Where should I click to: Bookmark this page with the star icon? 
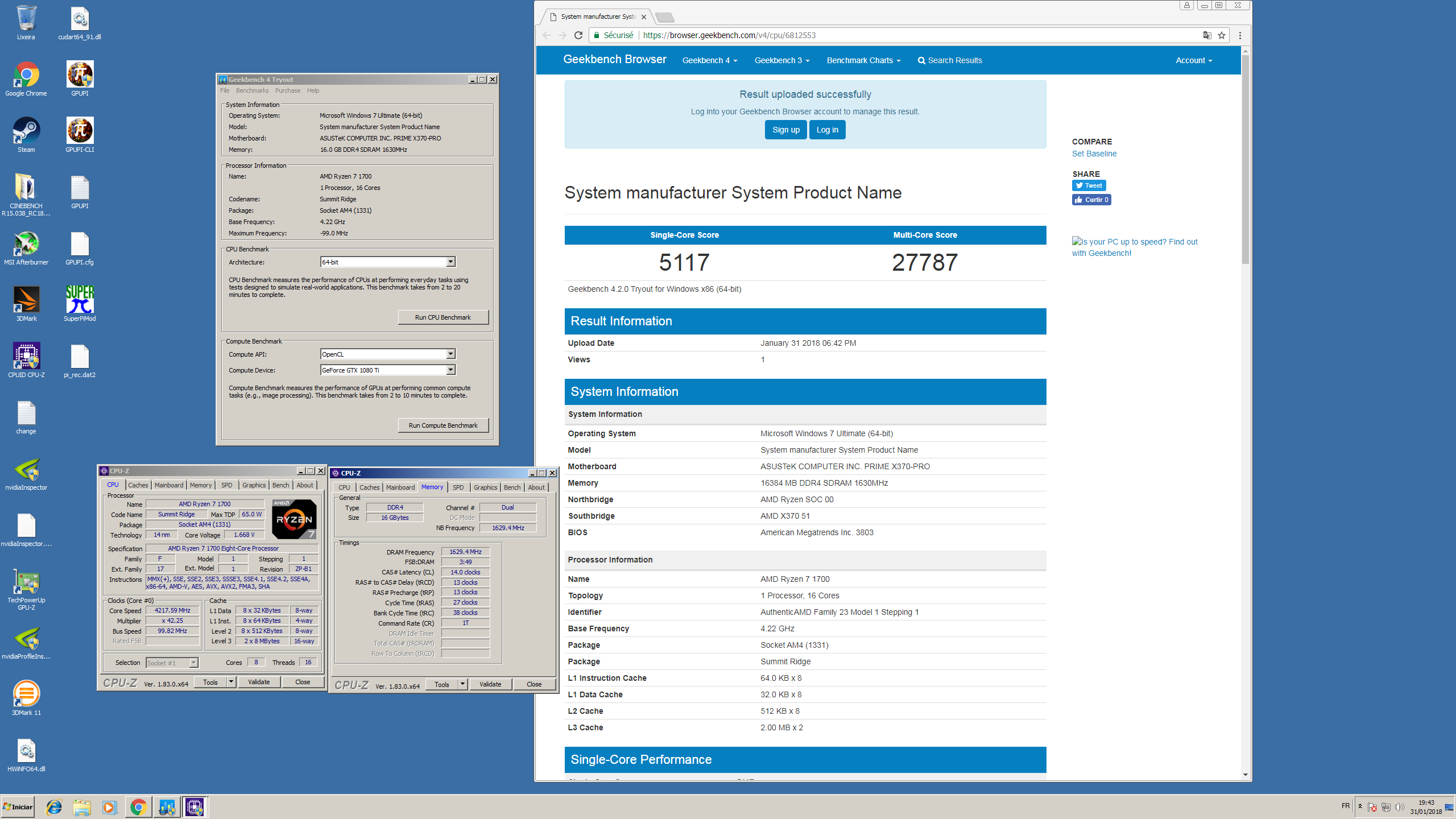click(1221, 35)
